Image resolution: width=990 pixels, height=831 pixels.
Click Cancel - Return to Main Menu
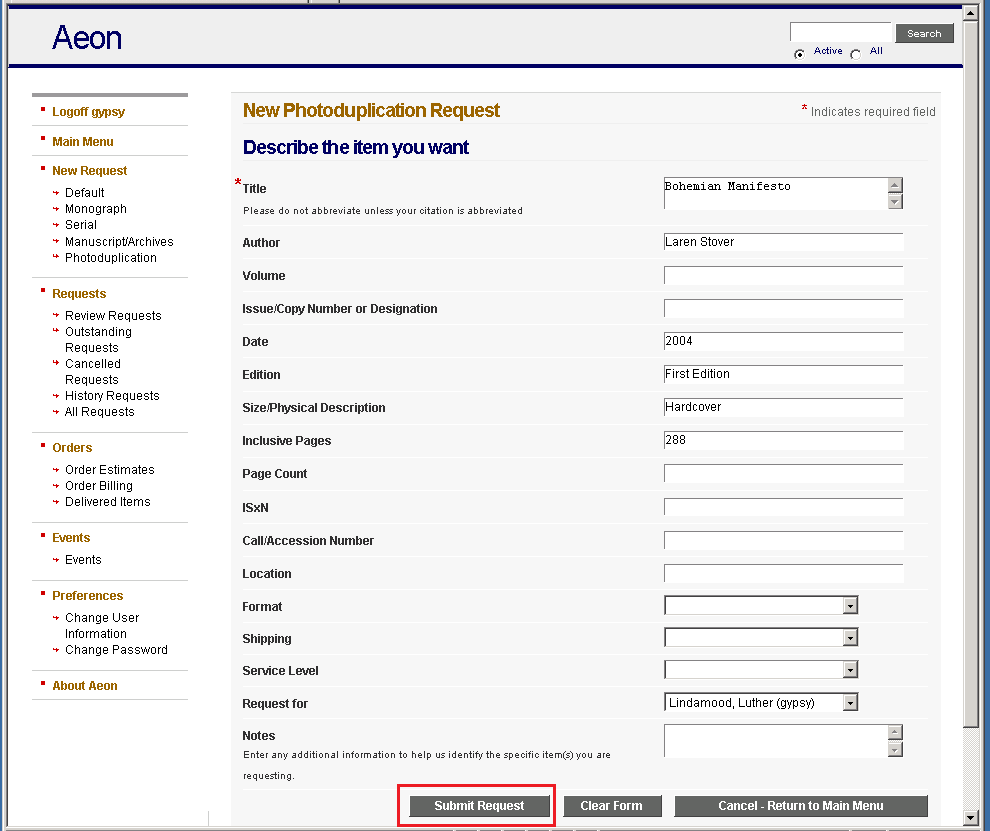pyautogui.click(x=800, y=806)
